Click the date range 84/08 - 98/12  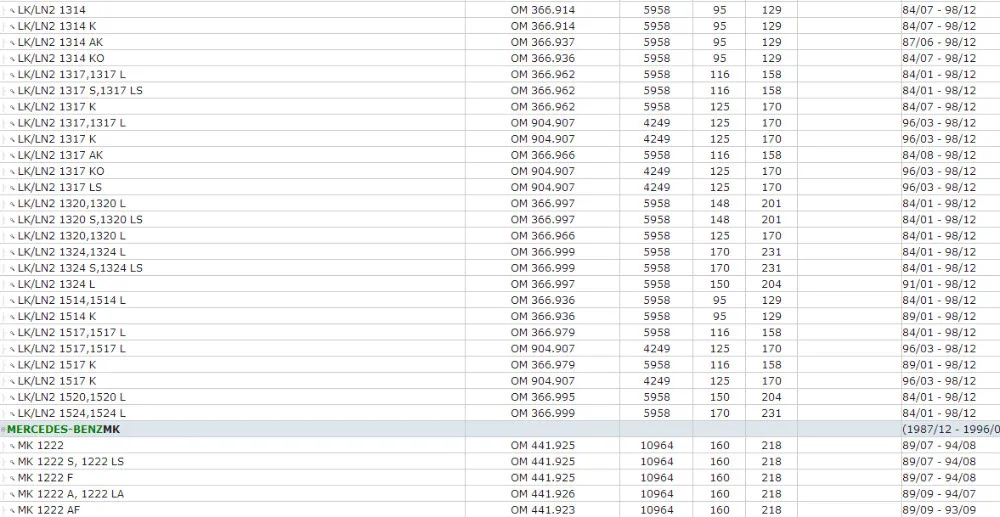939,155
